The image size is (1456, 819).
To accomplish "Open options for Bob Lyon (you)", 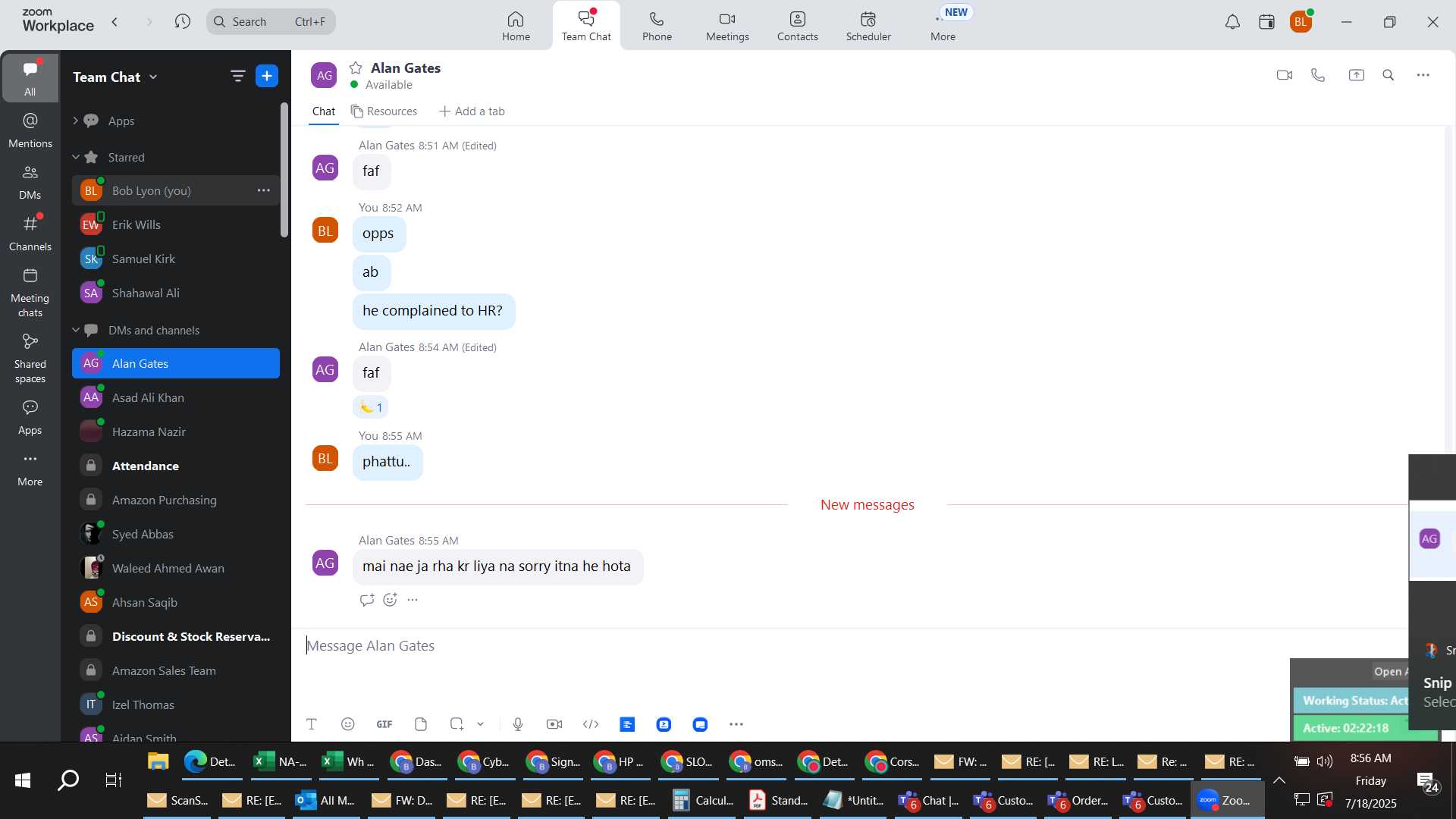I will [263, 190].
